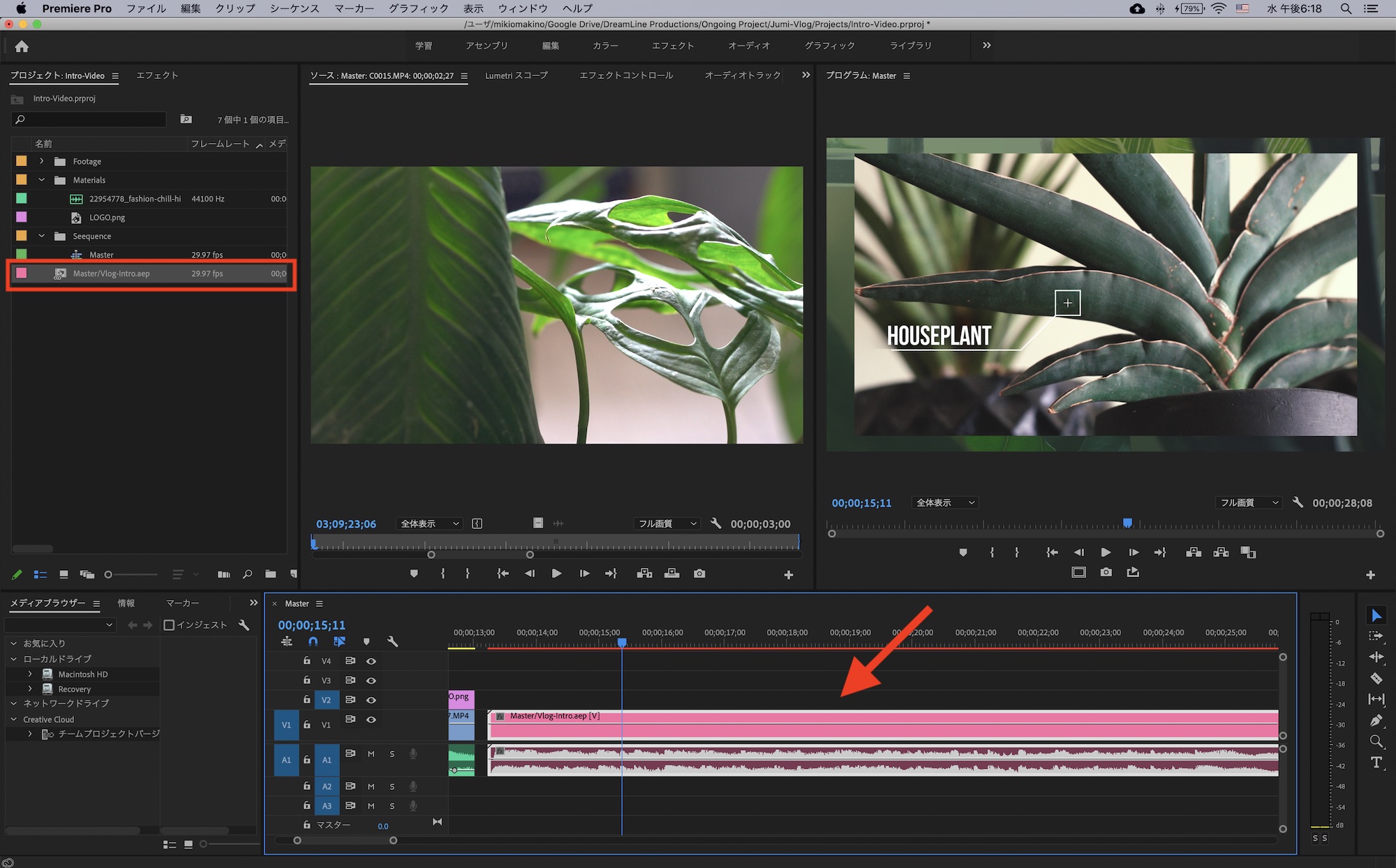Select the Type tool
1396x868 pixels.
pos(1376,762)
